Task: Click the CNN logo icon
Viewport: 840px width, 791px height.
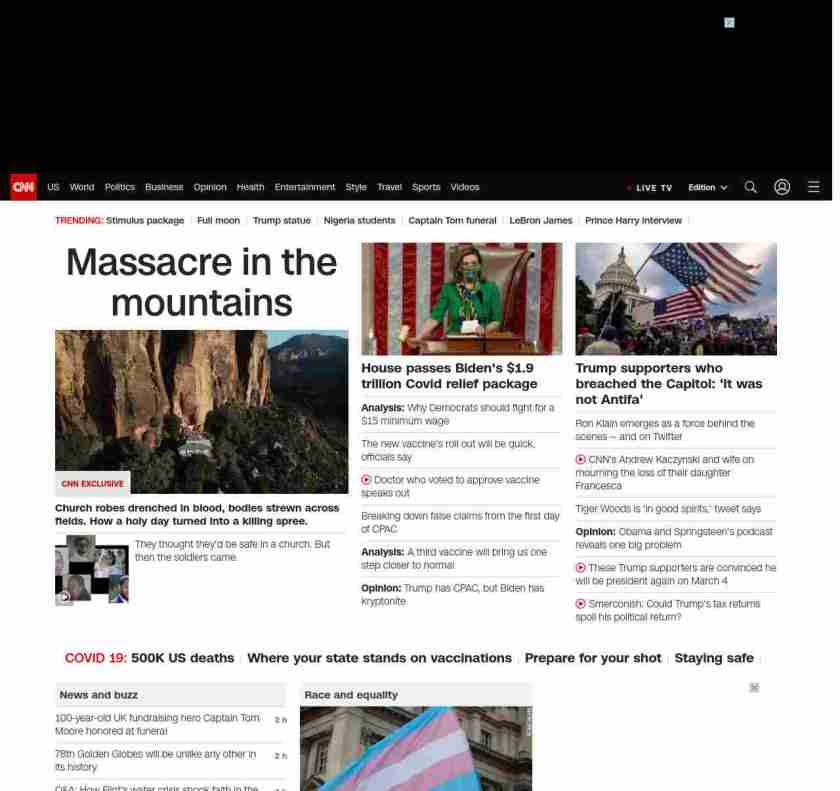Action: click(x=23, y=187)
